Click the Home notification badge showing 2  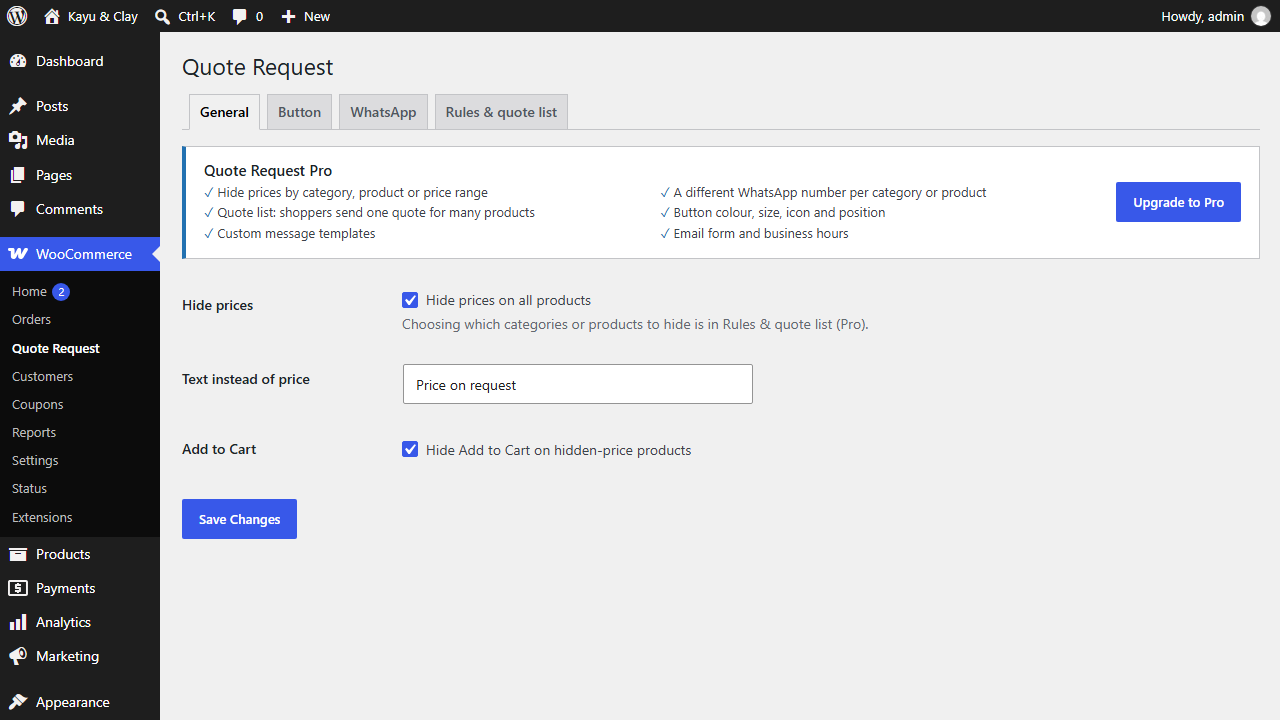click(x=61, y=292)
